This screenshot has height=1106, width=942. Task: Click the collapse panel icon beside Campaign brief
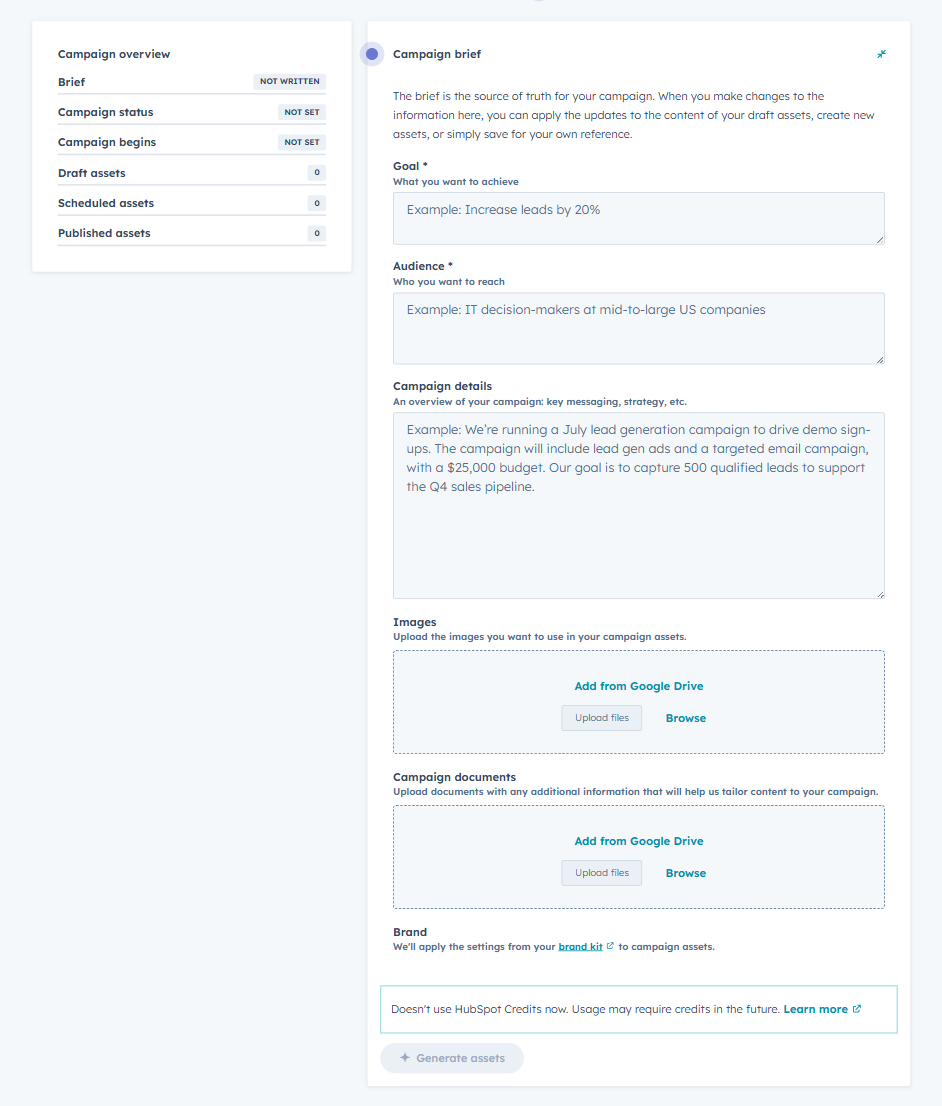click(881, 54)
